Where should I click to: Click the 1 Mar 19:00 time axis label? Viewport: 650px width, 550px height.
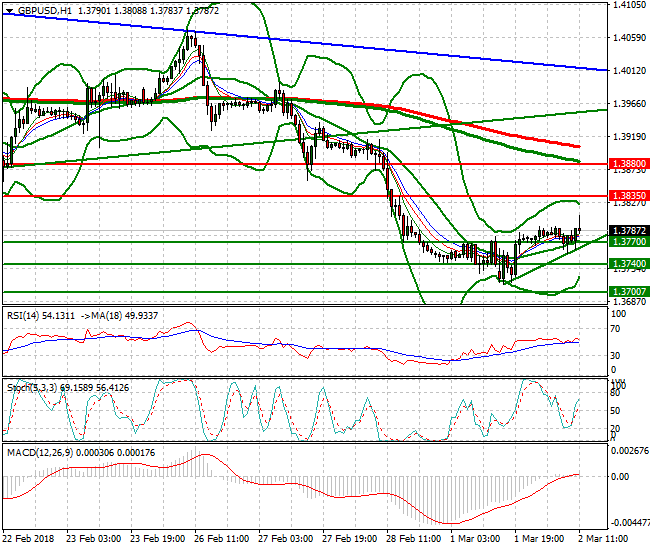[539, 539]
